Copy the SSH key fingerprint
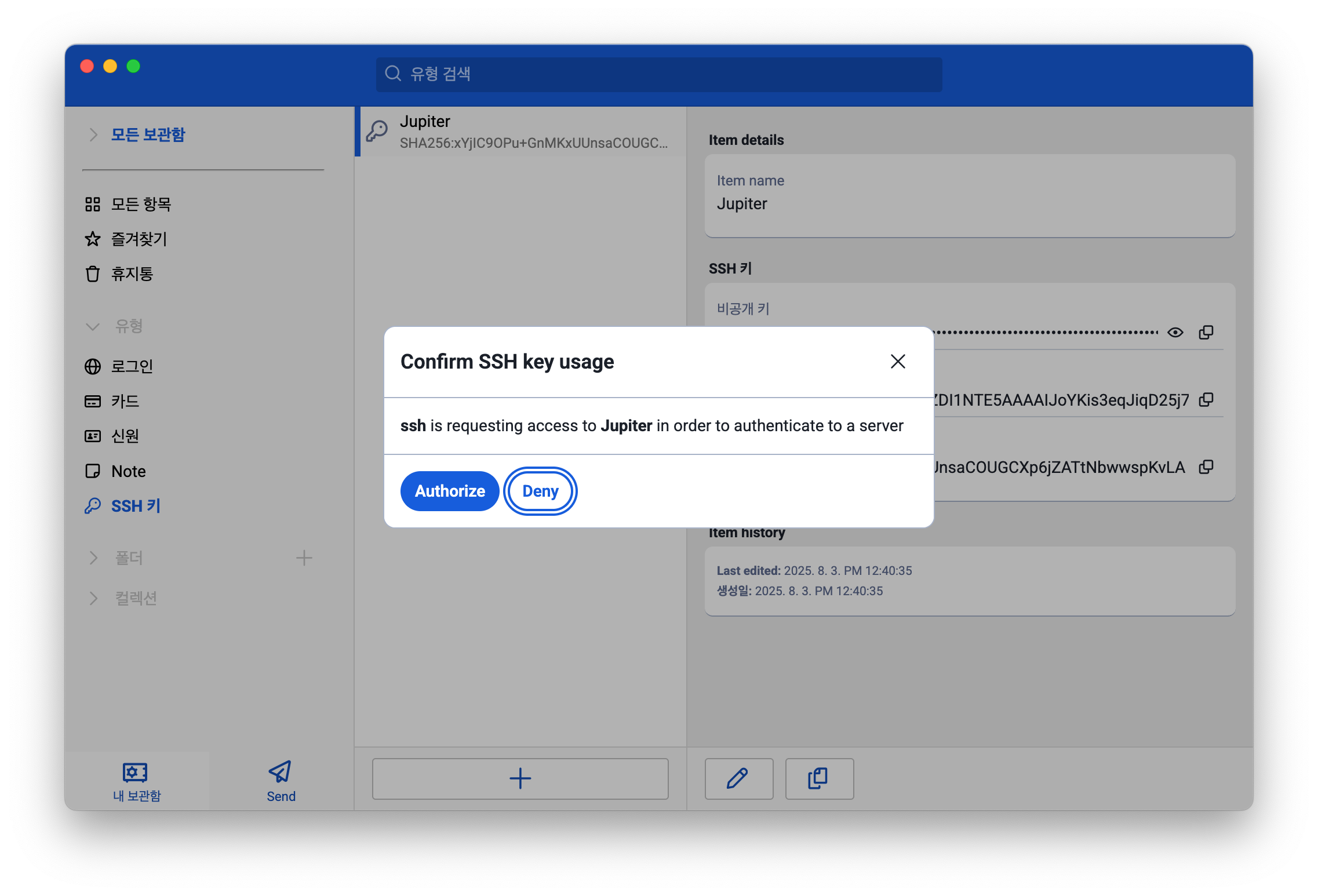 click(1206, 467)
